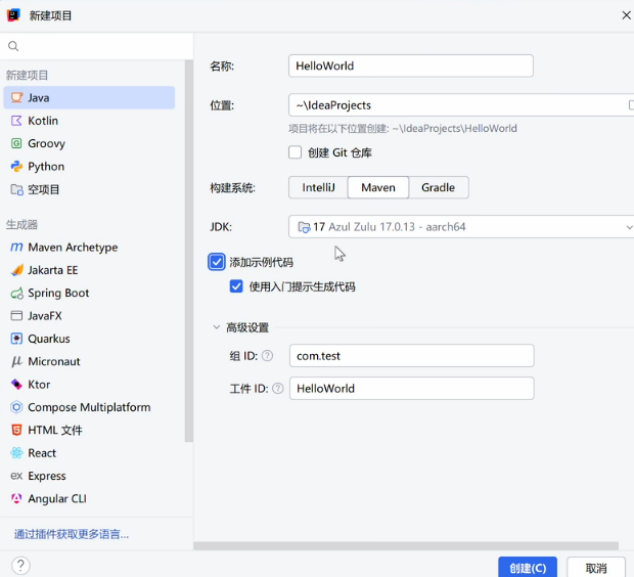The width and height of the screenshot is (634, 577).
Task: Click the Python icon
Action: coord(17,166)
